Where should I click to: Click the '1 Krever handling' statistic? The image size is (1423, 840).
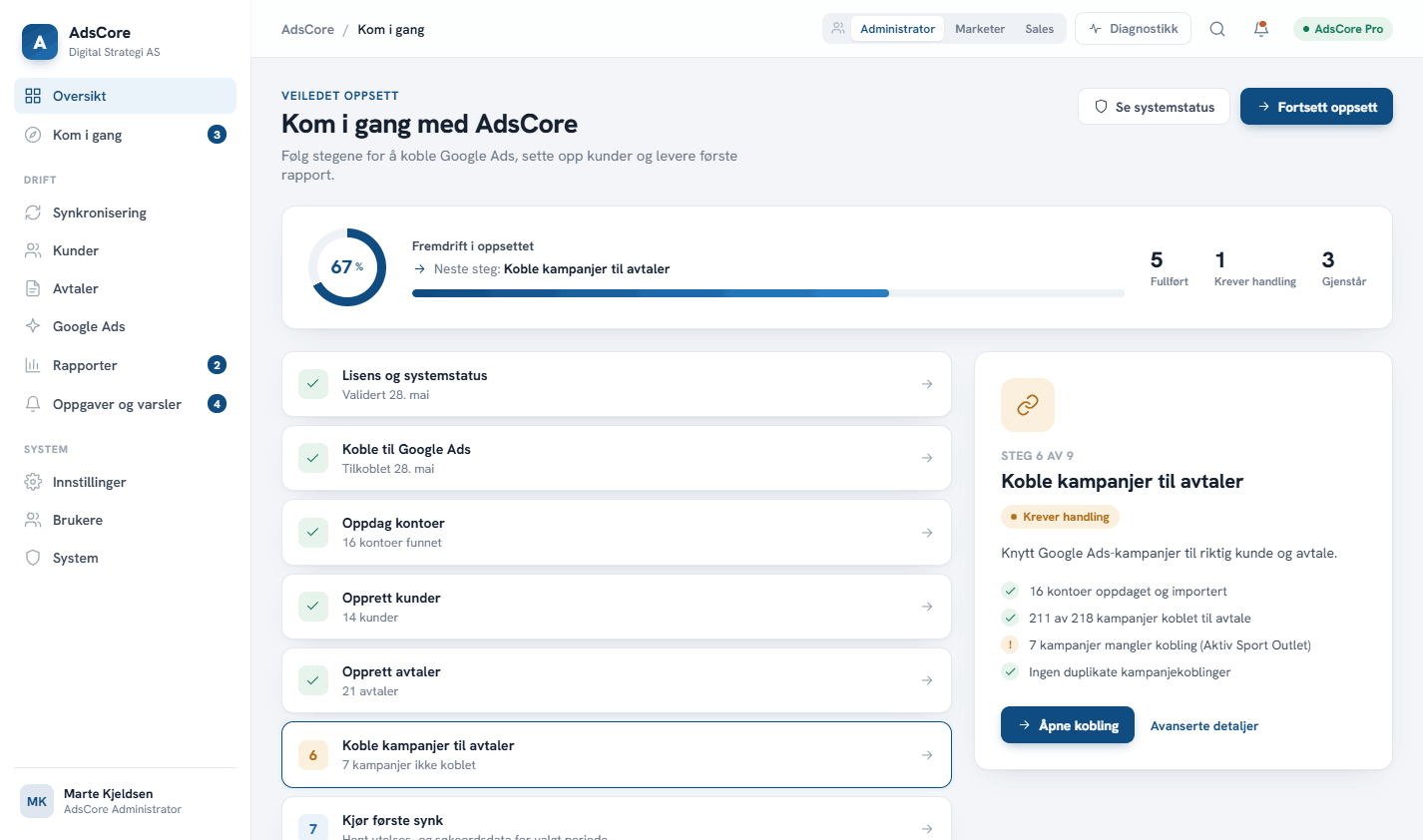1255,268
